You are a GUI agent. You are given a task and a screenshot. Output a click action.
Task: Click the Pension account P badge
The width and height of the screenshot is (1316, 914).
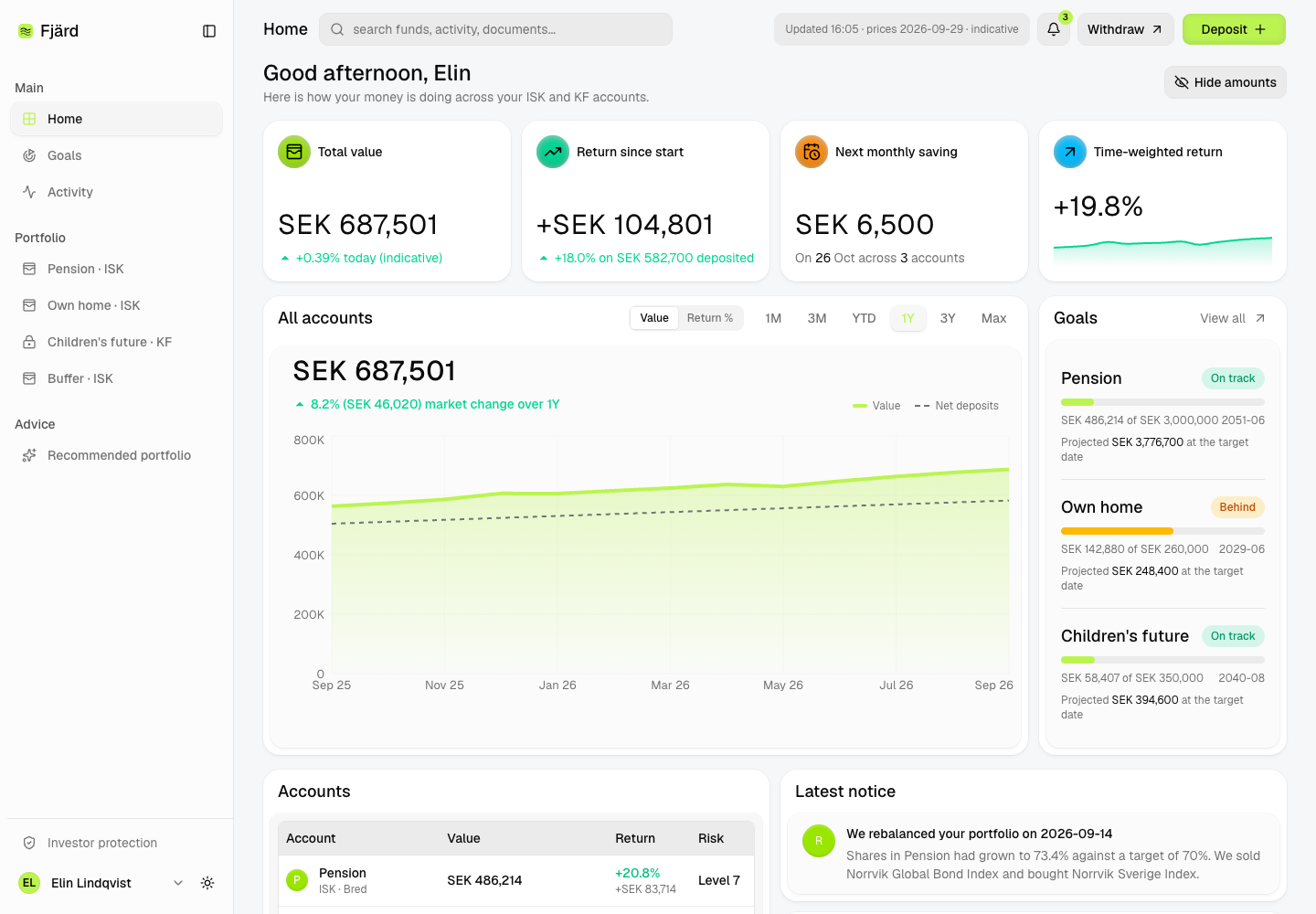297,880
